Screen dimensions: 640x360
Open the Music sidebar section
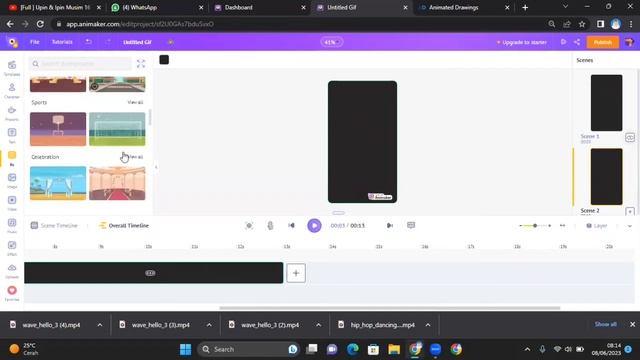[x=12, y=225]
